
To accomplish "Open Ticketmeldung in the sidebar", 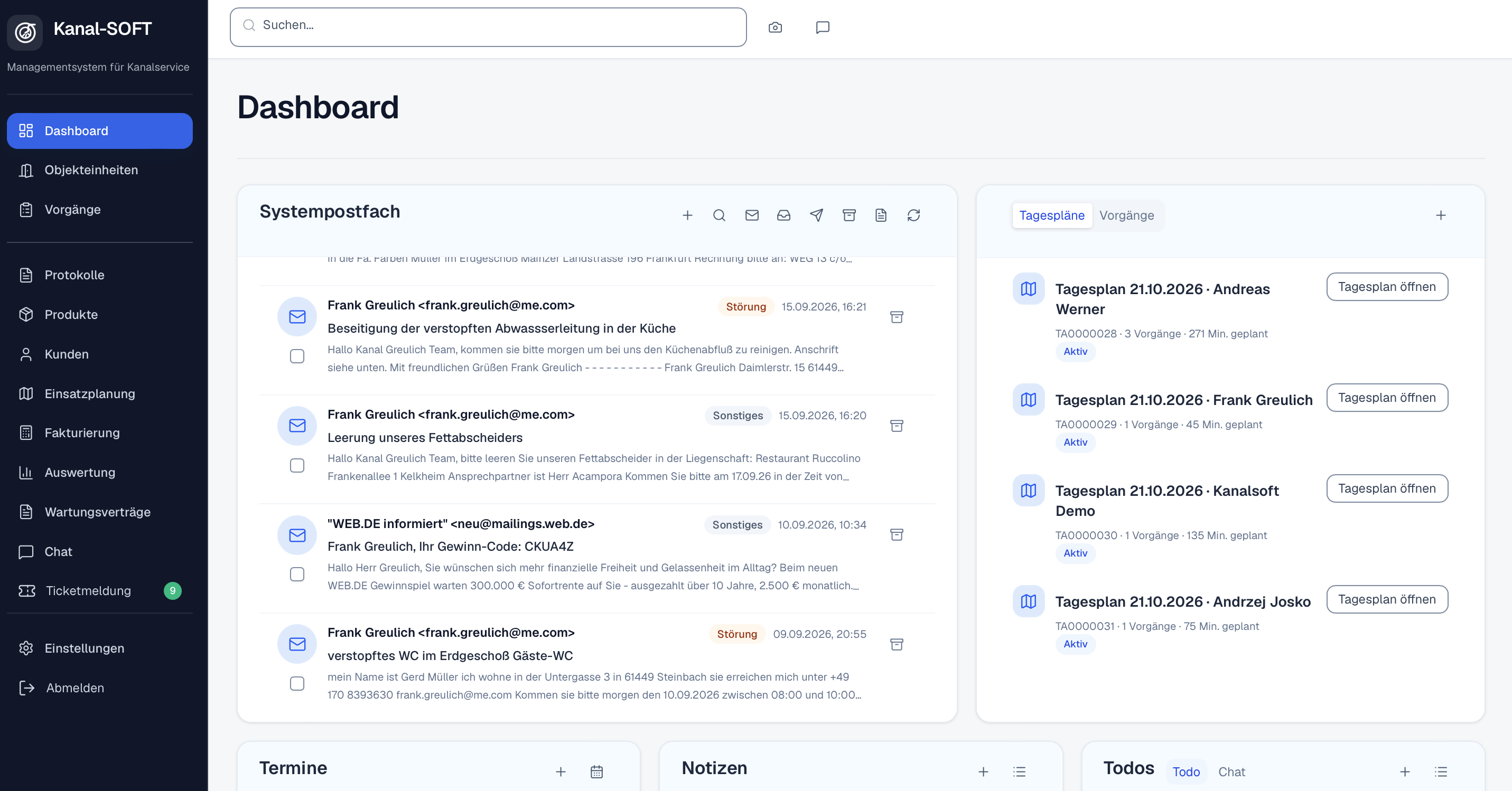I will click(x=100, y=590).
